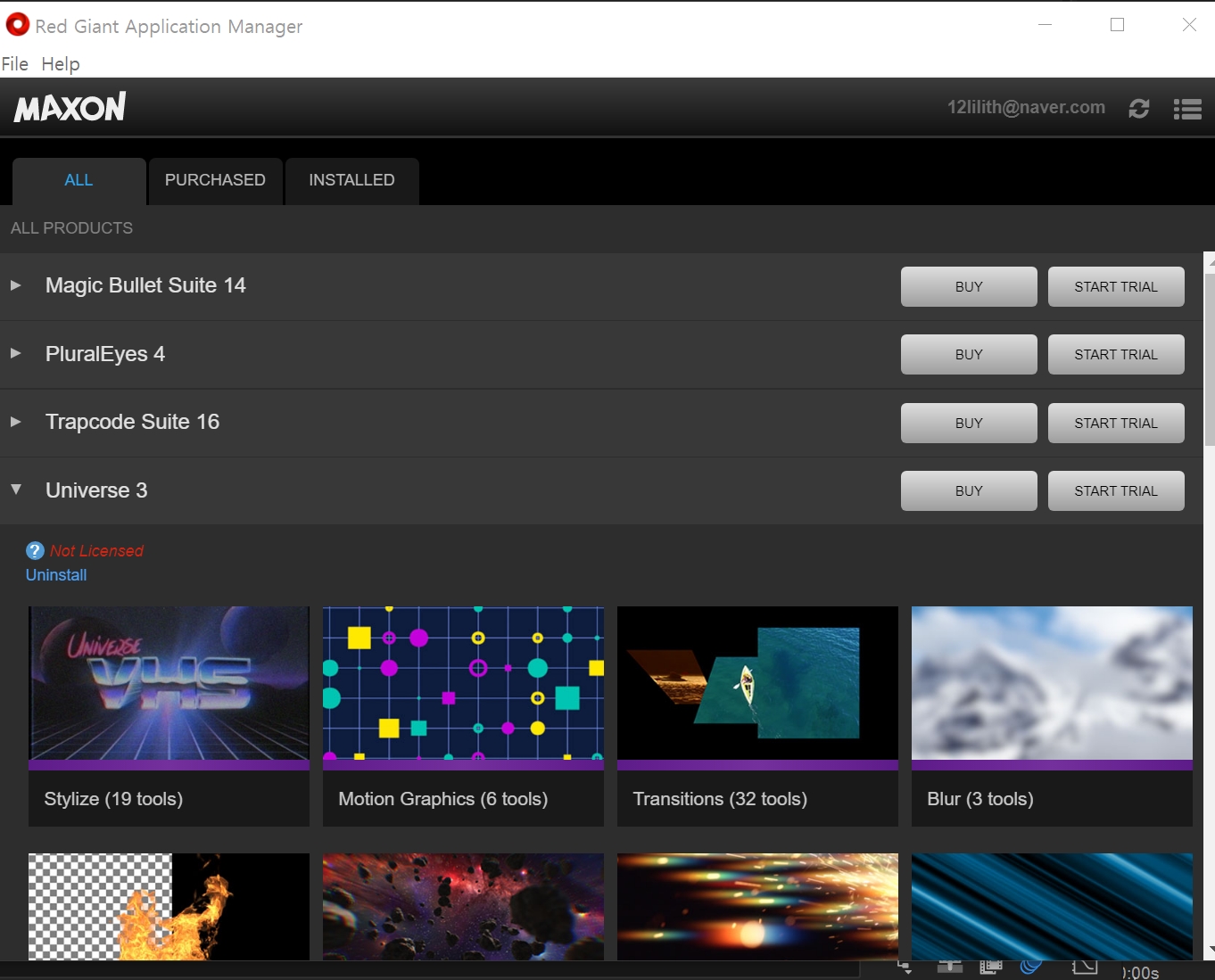Open the Stylize (19 tools) thumbnail
Viewport: 1215px width, 980px height.
tap(169, 684)
